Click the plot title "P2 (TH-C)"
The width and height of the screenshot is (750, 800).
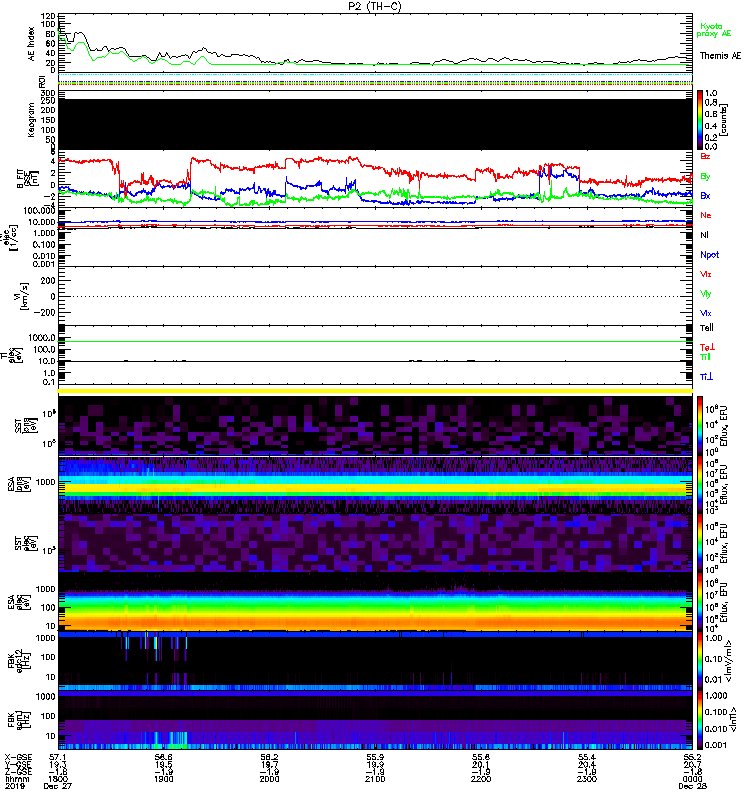coord(374,6)
